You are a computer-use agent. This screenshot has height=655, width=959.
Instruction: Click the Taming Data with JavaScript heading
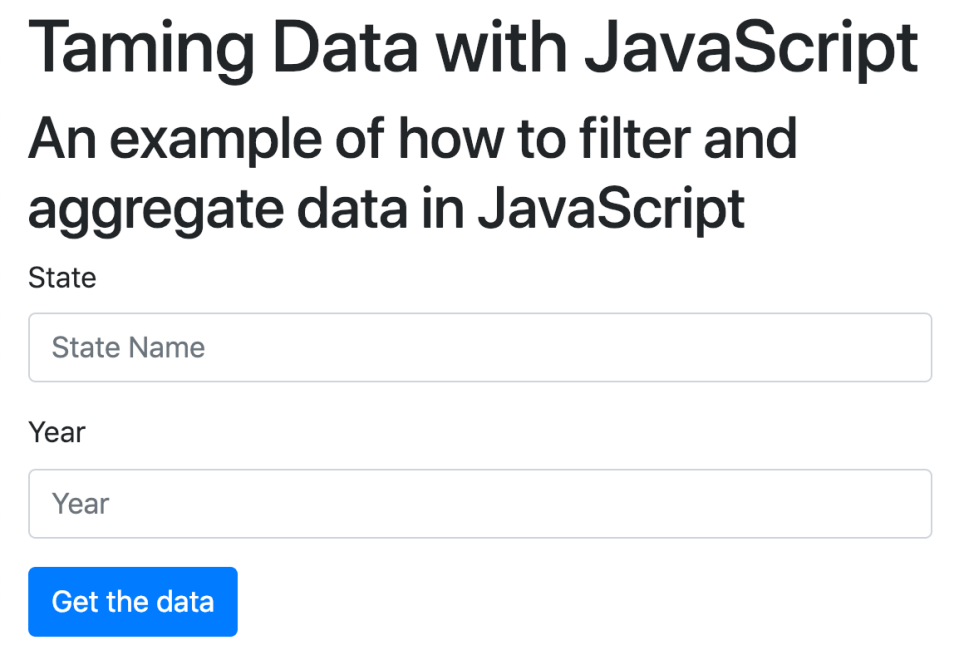tap(473, 47)
